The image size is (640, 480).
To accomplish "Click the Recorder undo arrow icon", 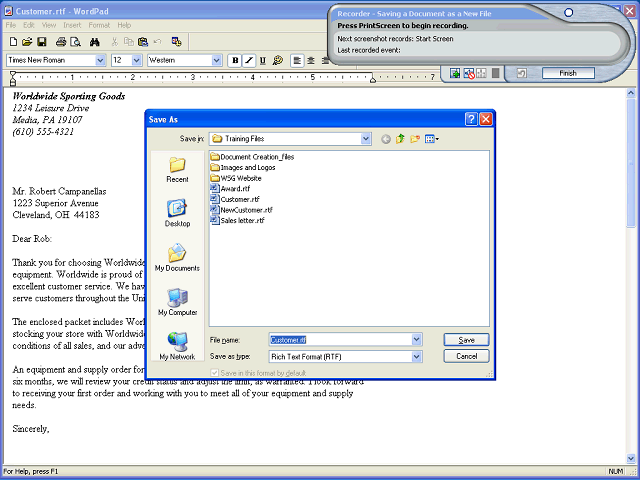I will (x=522, y=73).
